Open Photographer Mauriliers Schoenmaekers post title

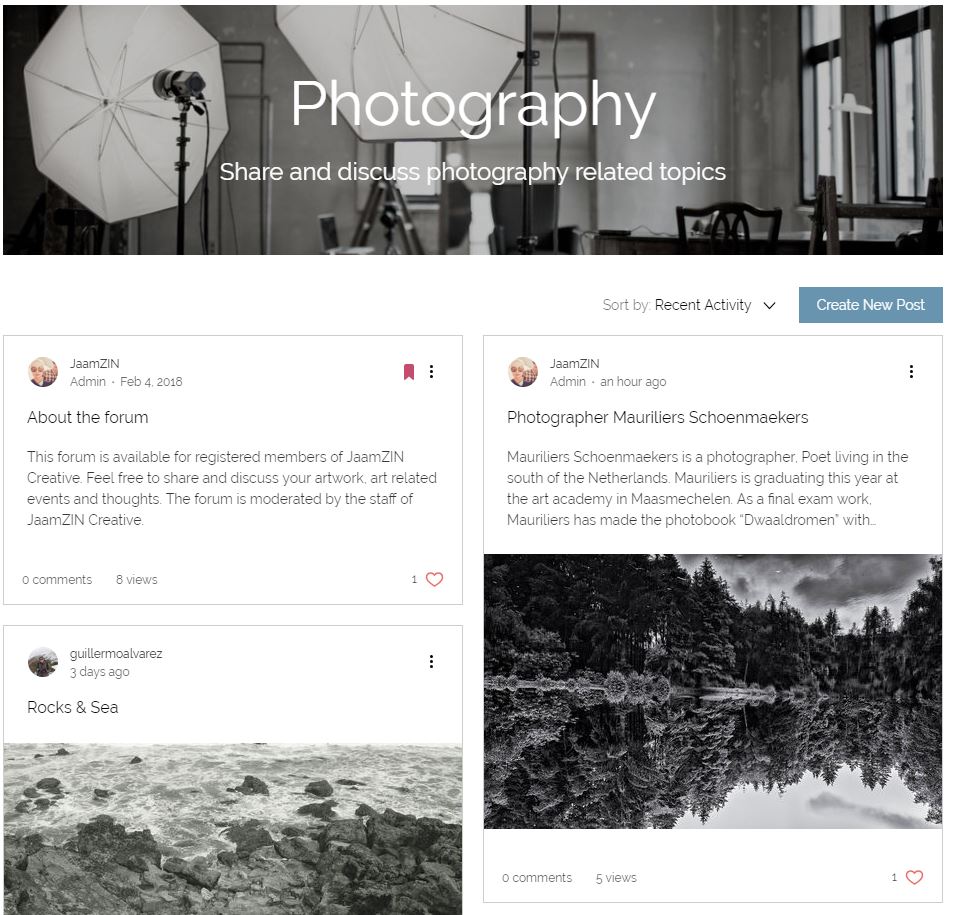tap(657, 417)
